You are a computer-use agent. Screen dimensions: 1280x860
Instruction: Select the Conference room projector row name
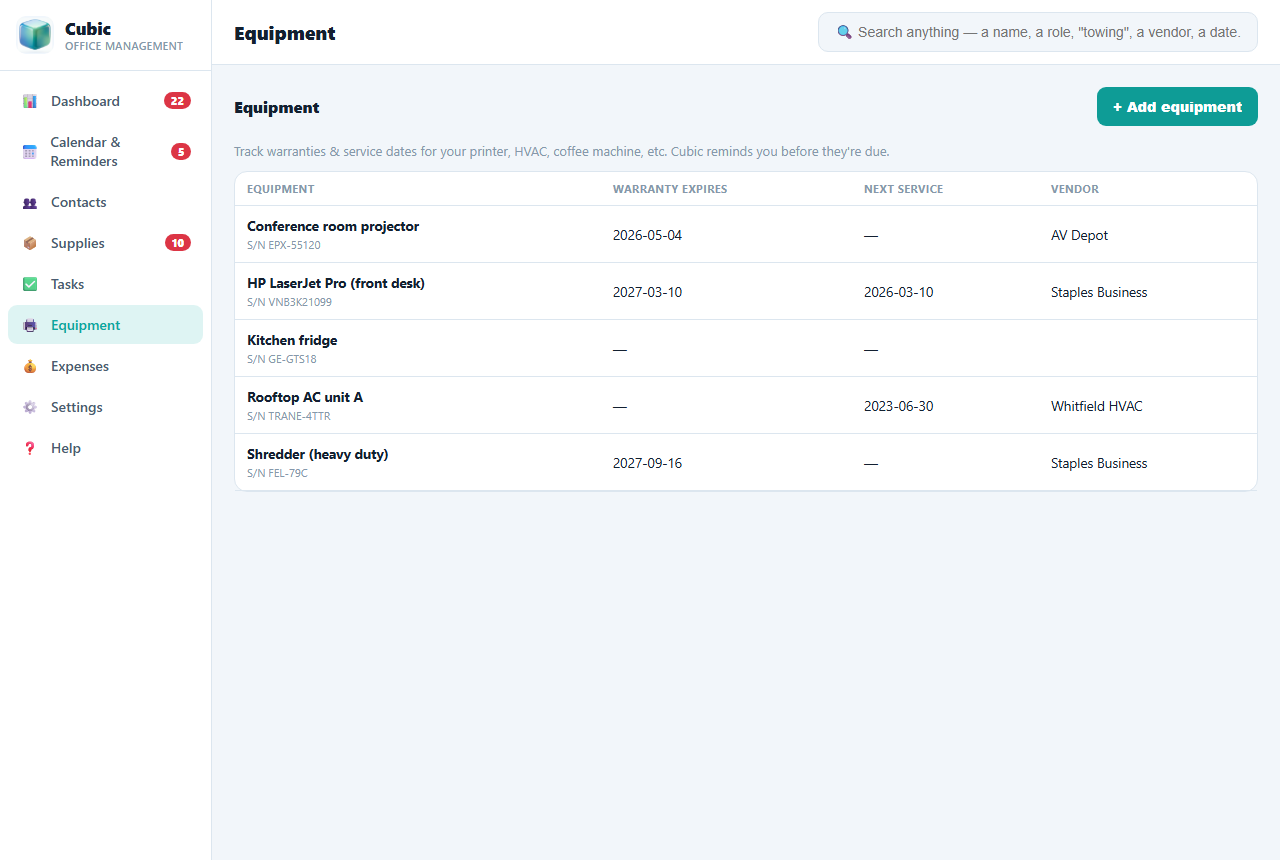click(x=333, y=226)
